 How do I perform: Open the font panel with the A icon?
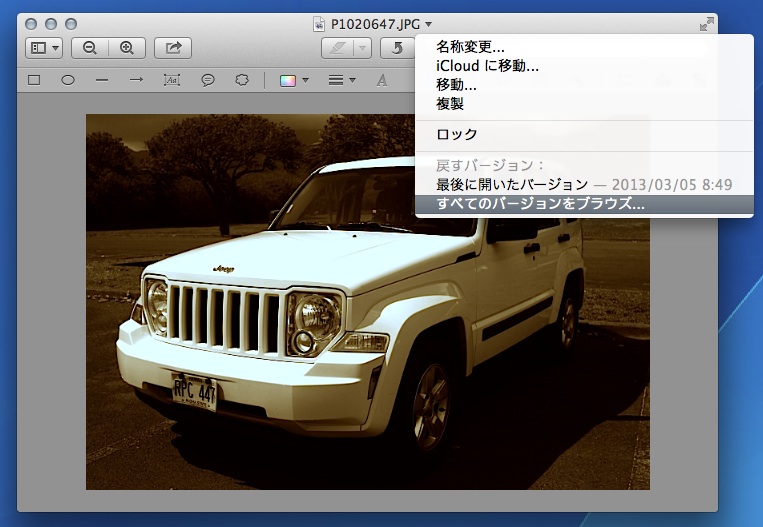pos(382,80)
